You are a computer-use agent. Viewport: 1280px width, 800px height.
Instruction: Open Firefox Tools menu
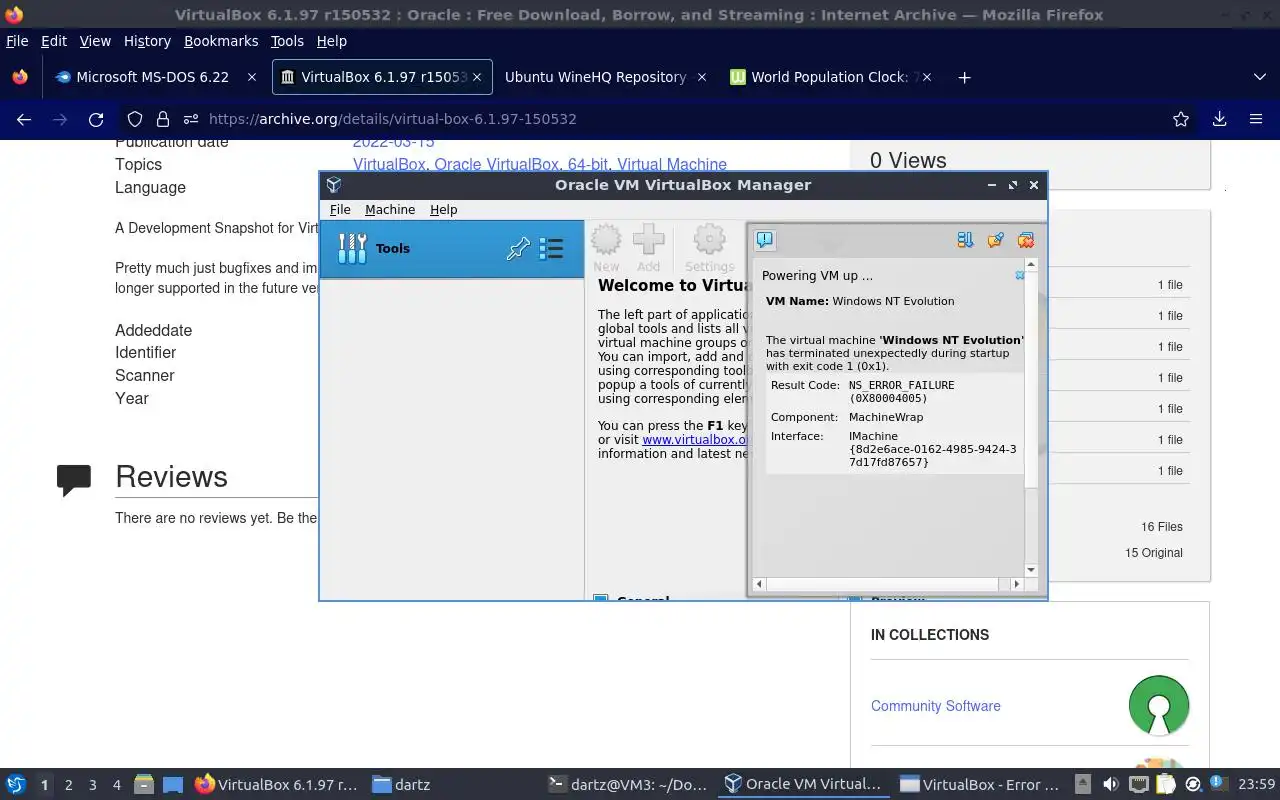pyautogui.click(x=287, y=41)
